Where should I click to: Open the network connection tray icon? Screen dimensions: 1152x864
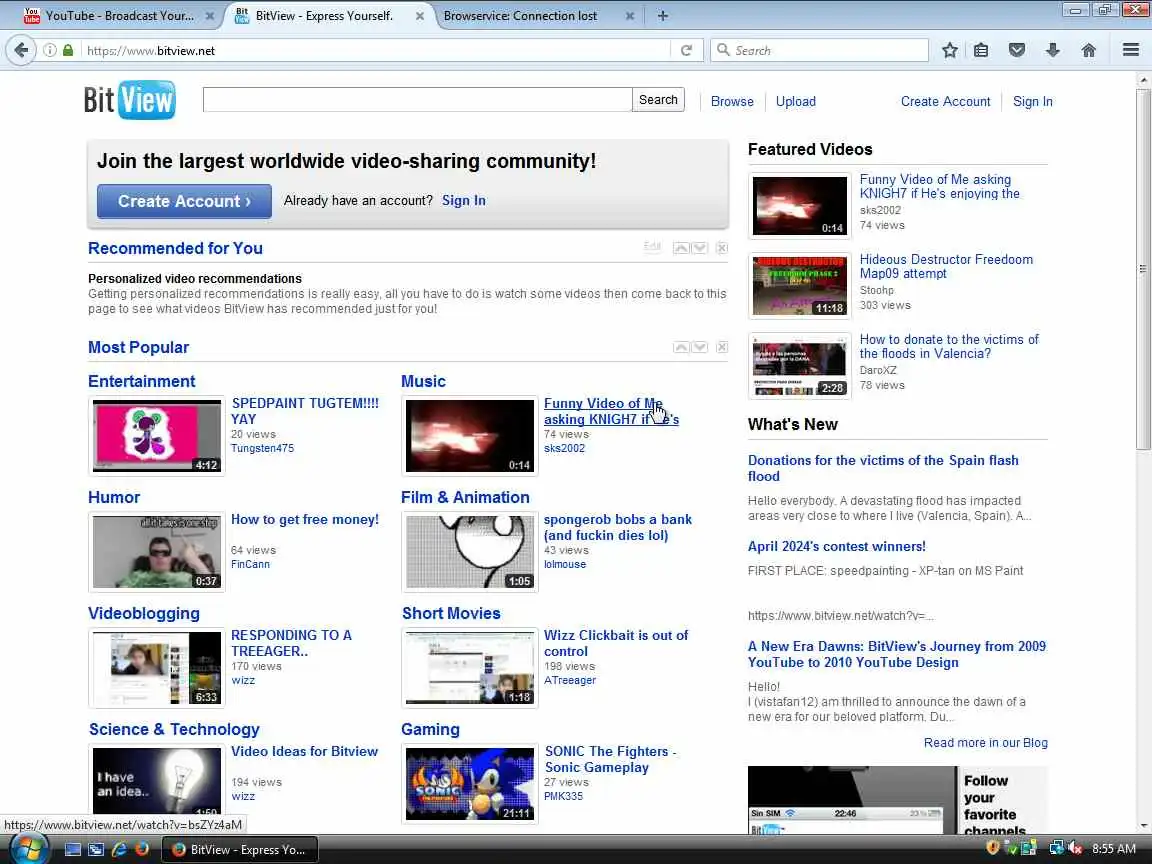coord(1056,849)
